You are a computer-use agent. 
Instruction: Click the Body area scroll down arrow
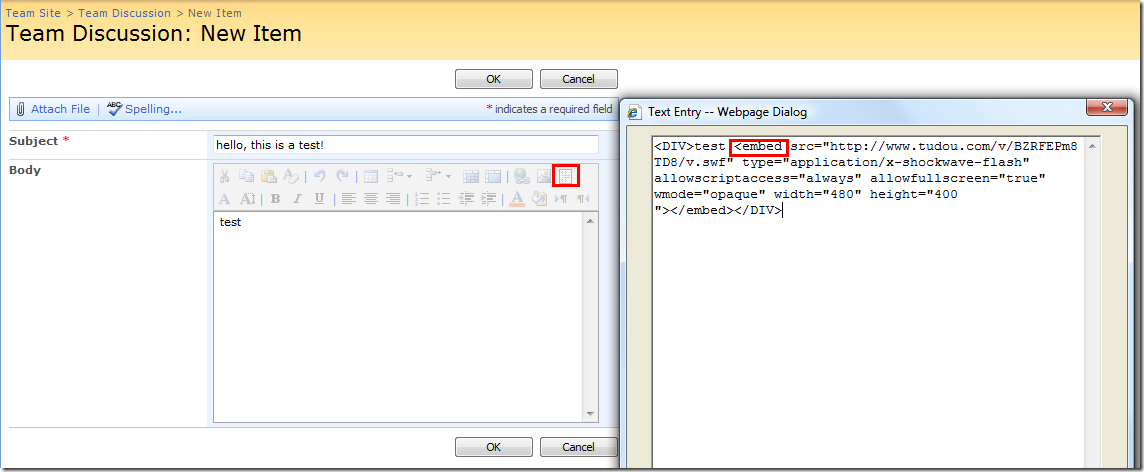point(590,414)
